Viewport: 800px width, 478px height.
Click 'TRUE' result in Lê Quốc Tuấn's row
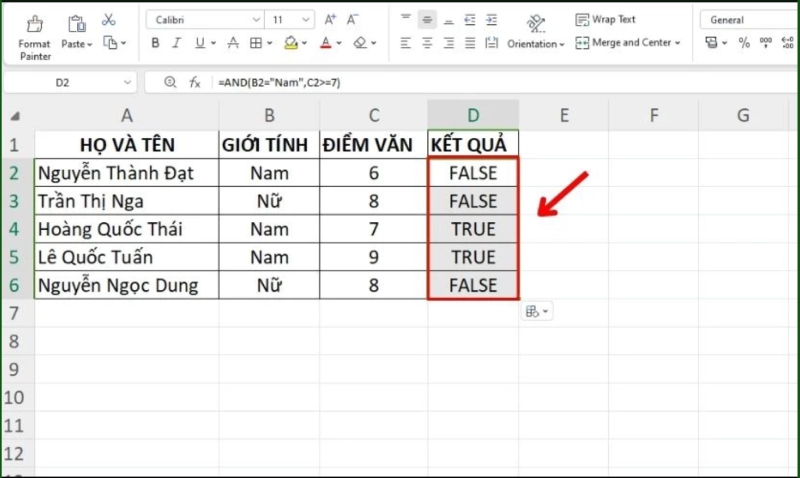coord(473,257)
